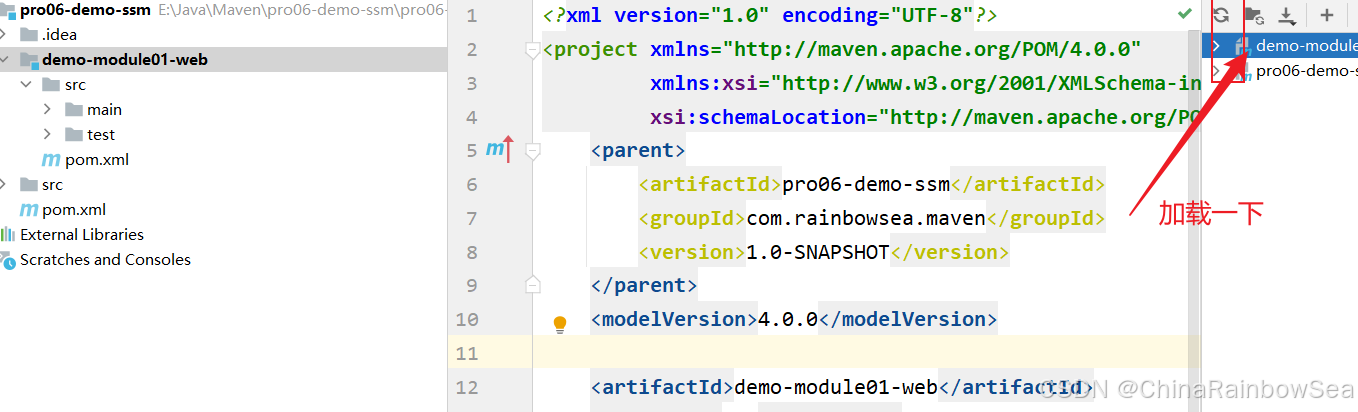The height and width of the screenshot is (412, 1358).
Task: Click line number 7 in gutter
Action: pos(472,219)
